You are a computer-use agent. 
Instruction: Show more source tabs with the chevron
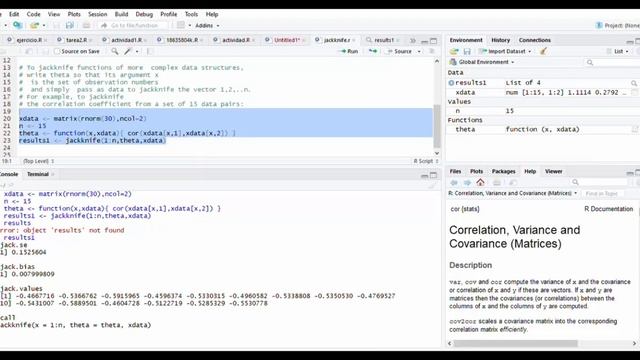(413, 40)
